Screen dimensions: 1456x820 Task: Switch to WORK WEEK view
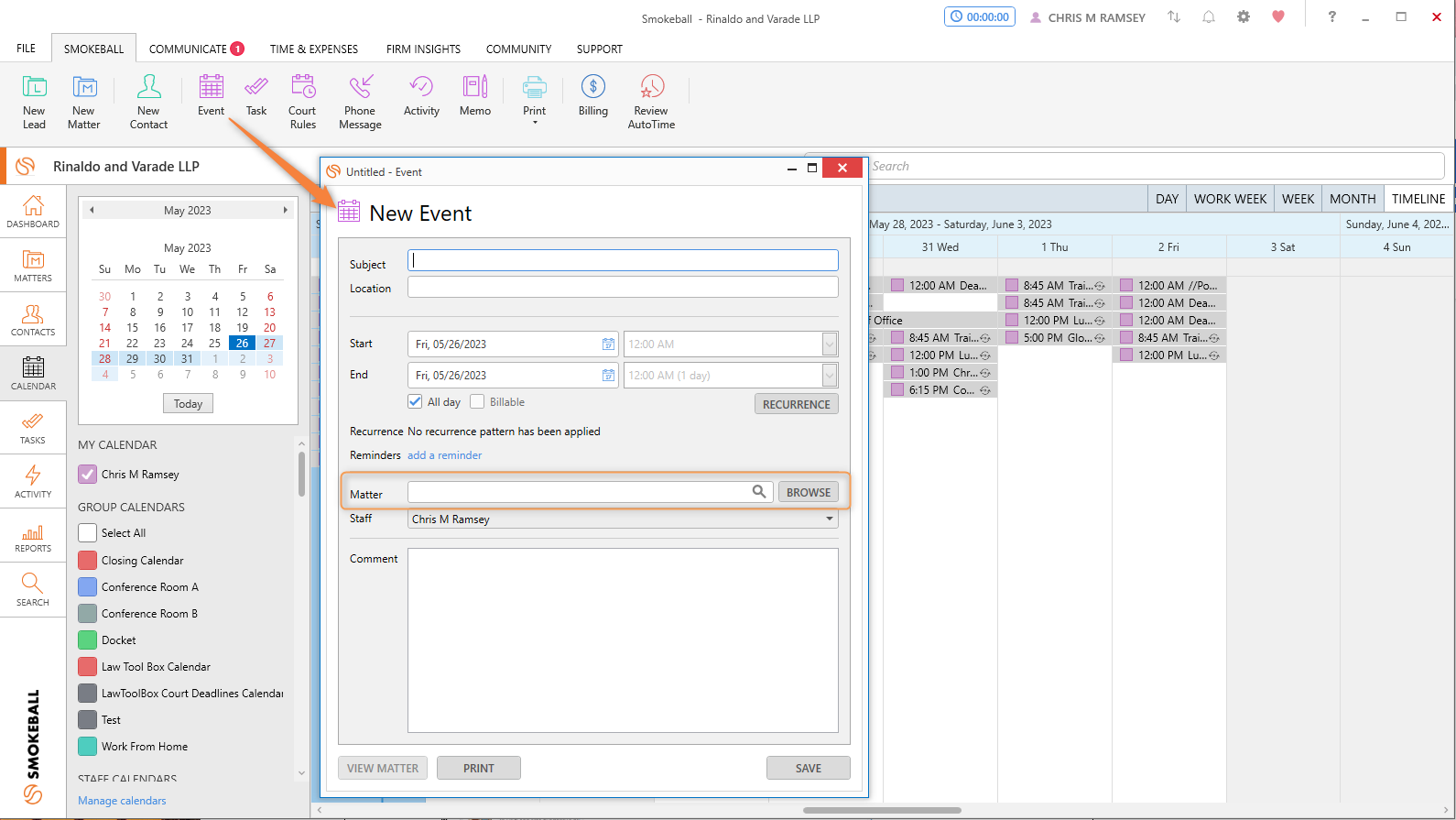tap(1230, 199)
